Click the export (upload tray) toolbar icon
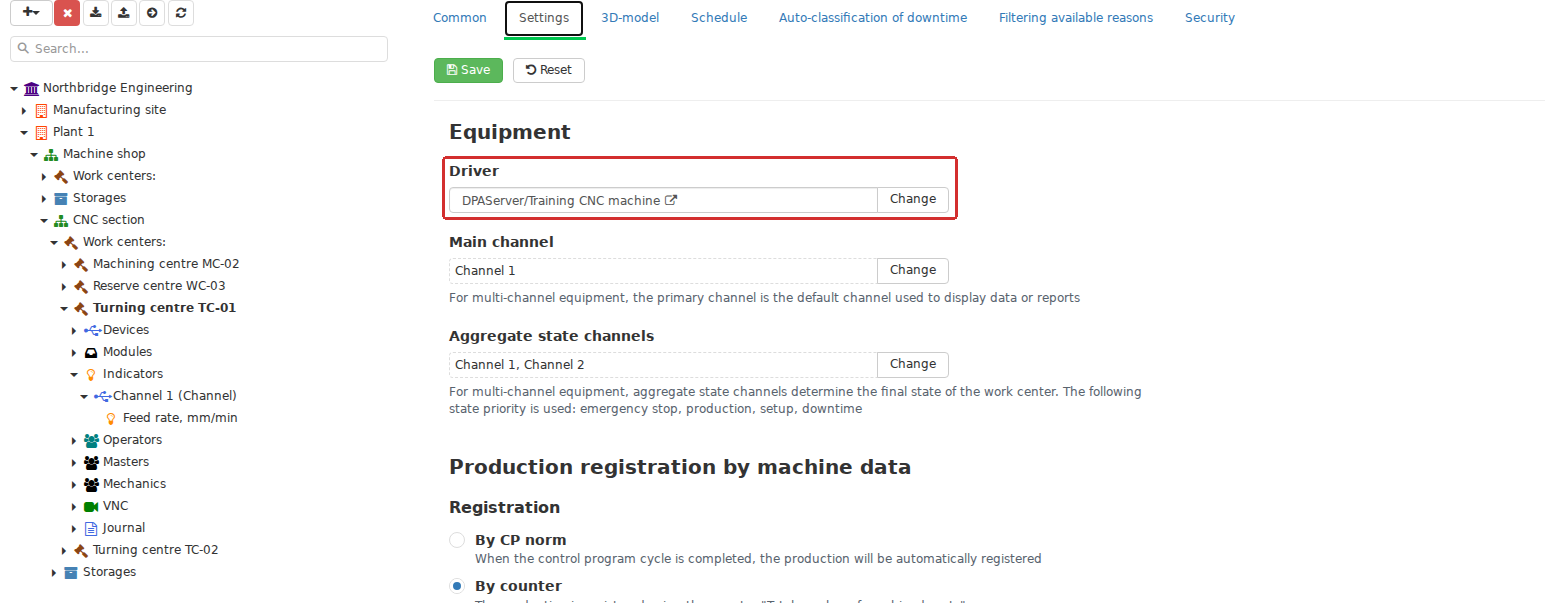Screen dimensions: 1545x603 click(123, 13)
